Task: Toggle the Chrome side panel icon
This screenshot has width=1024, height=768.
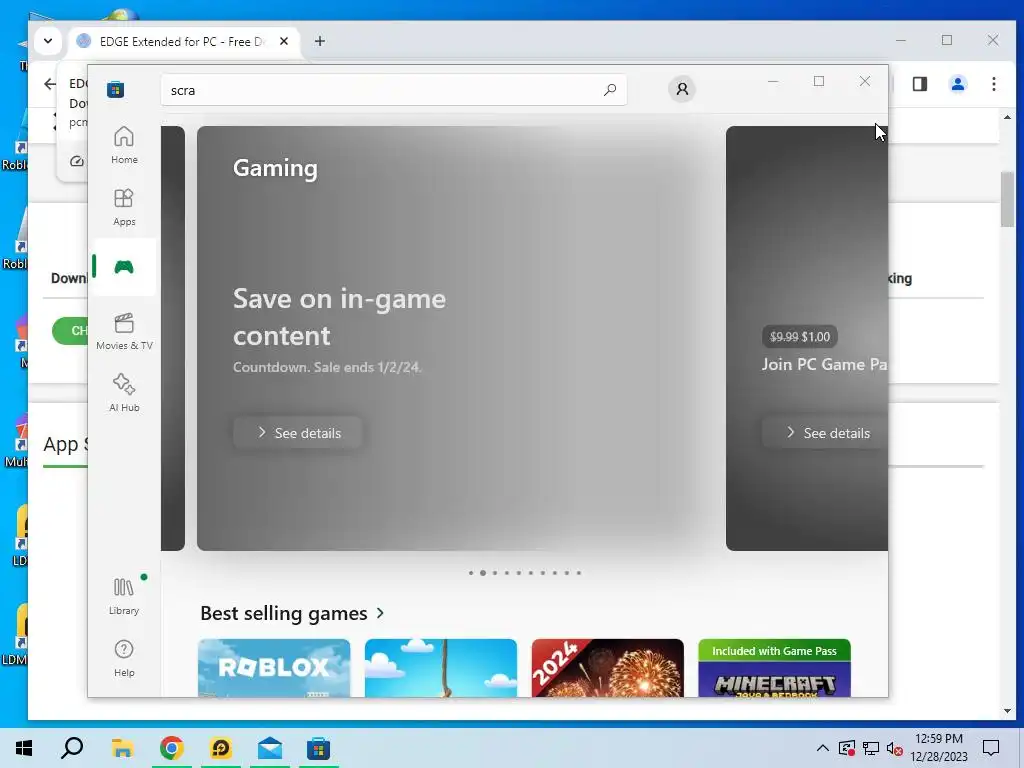Action: coord(920,84)
